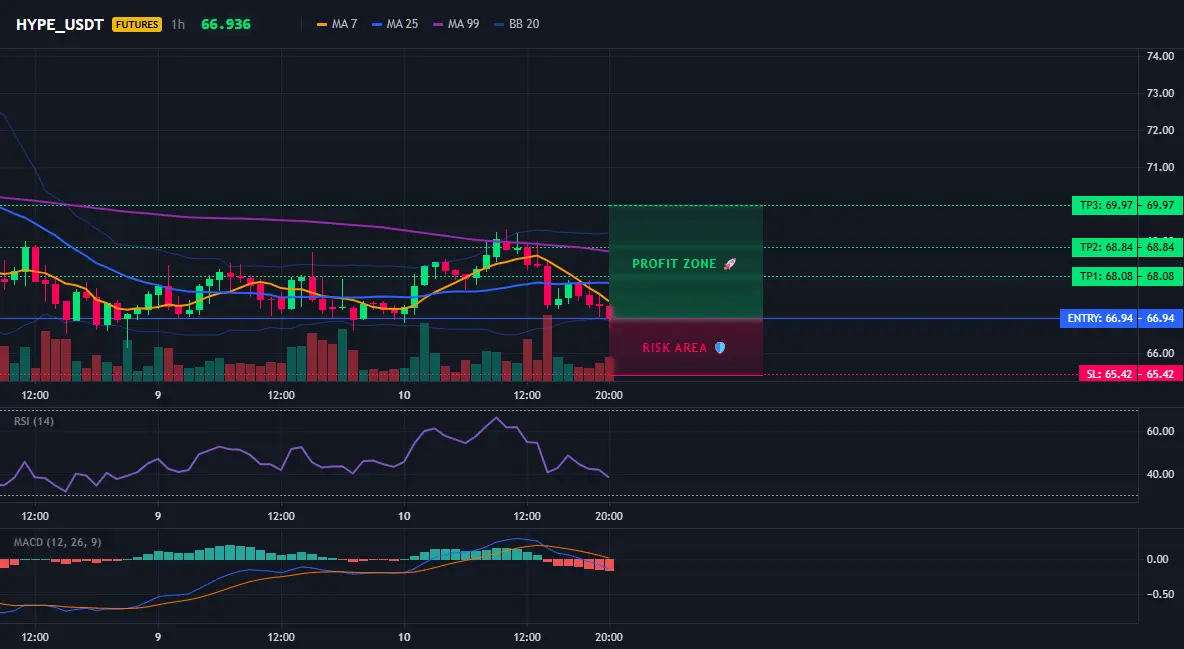Toggle the MA 7 legend entry

pyautogui.click(x=338, y=24)
